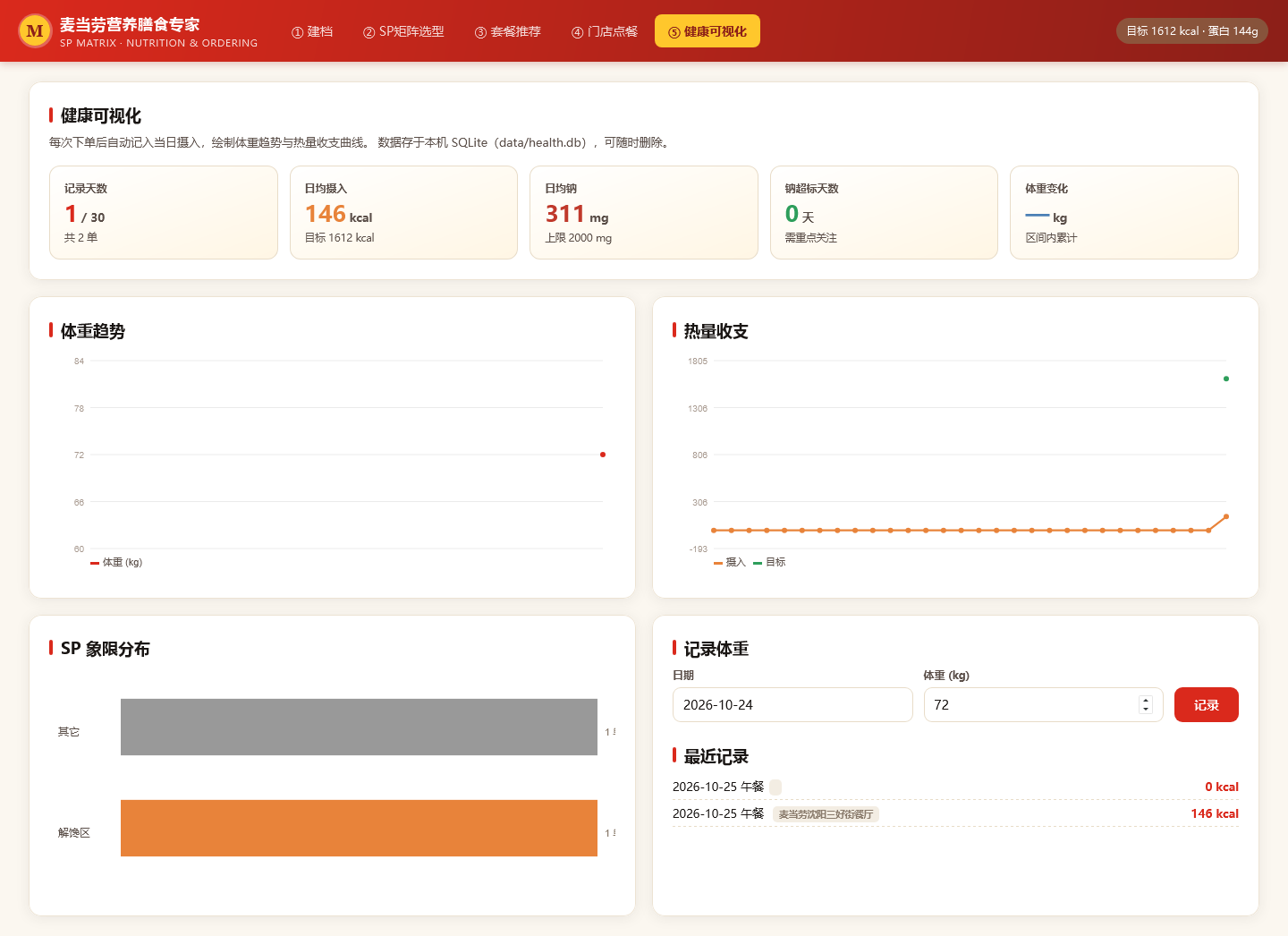
Task: Toggle the 体重 (kg) legend in the weight chart
Action: (116, 563)
